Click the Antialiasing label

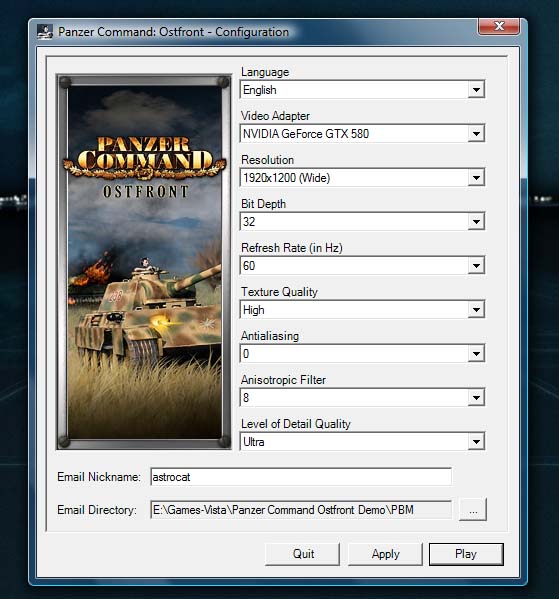(x=270, y=336)
